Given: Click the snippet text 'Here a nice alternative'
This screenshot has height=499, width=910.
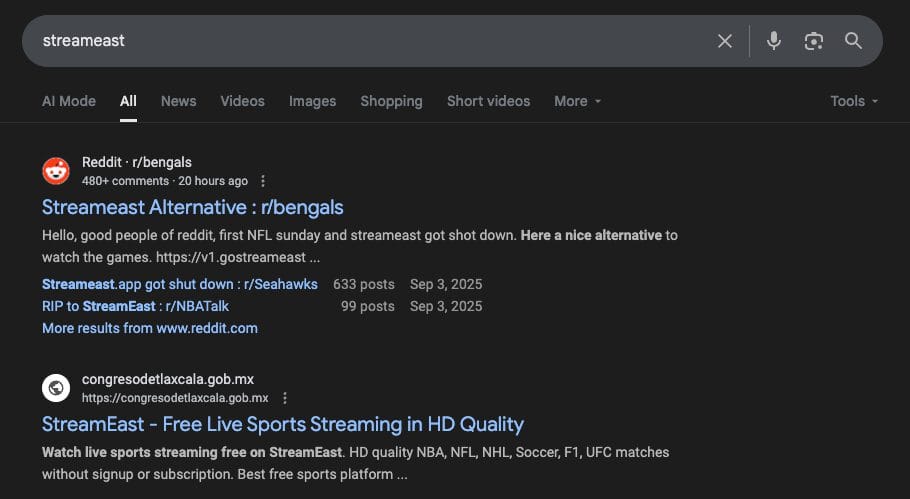Looking at the screenshot, I should tap(591, 235).
